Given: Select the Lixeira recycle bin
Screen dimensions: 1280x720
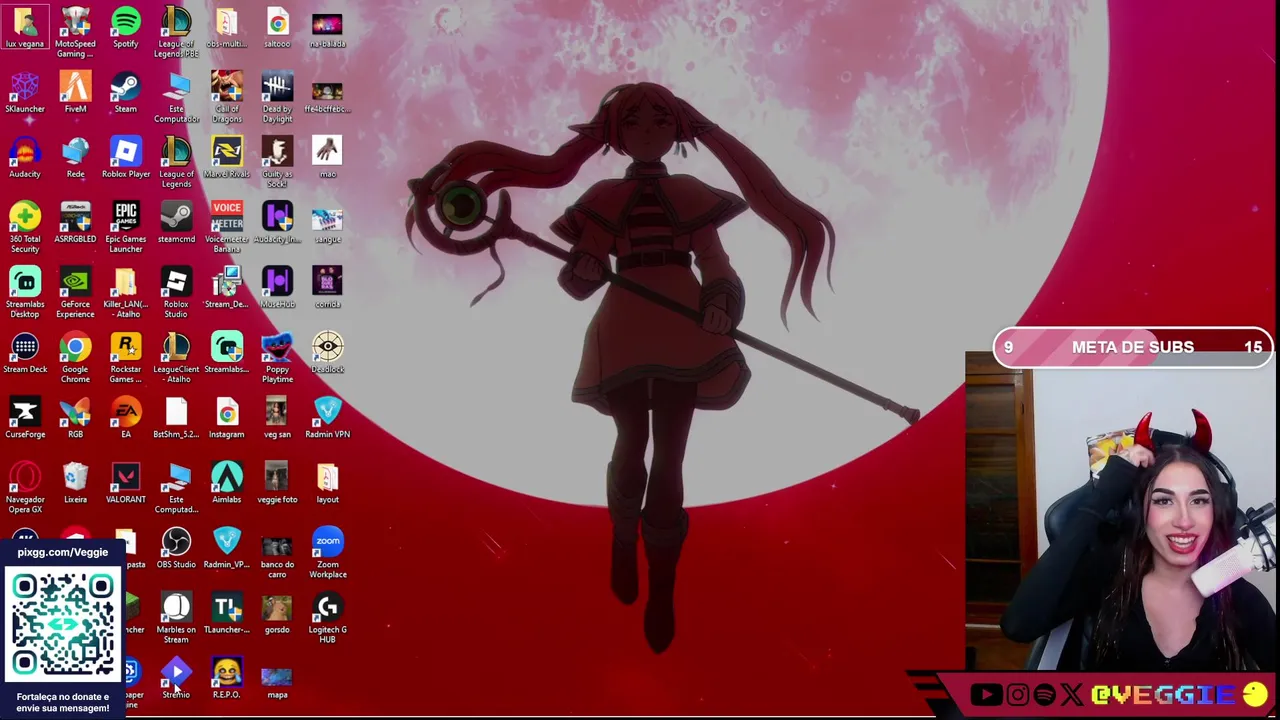Looking at the screenshot, I should pyautogui.click(x=75, y=483).
